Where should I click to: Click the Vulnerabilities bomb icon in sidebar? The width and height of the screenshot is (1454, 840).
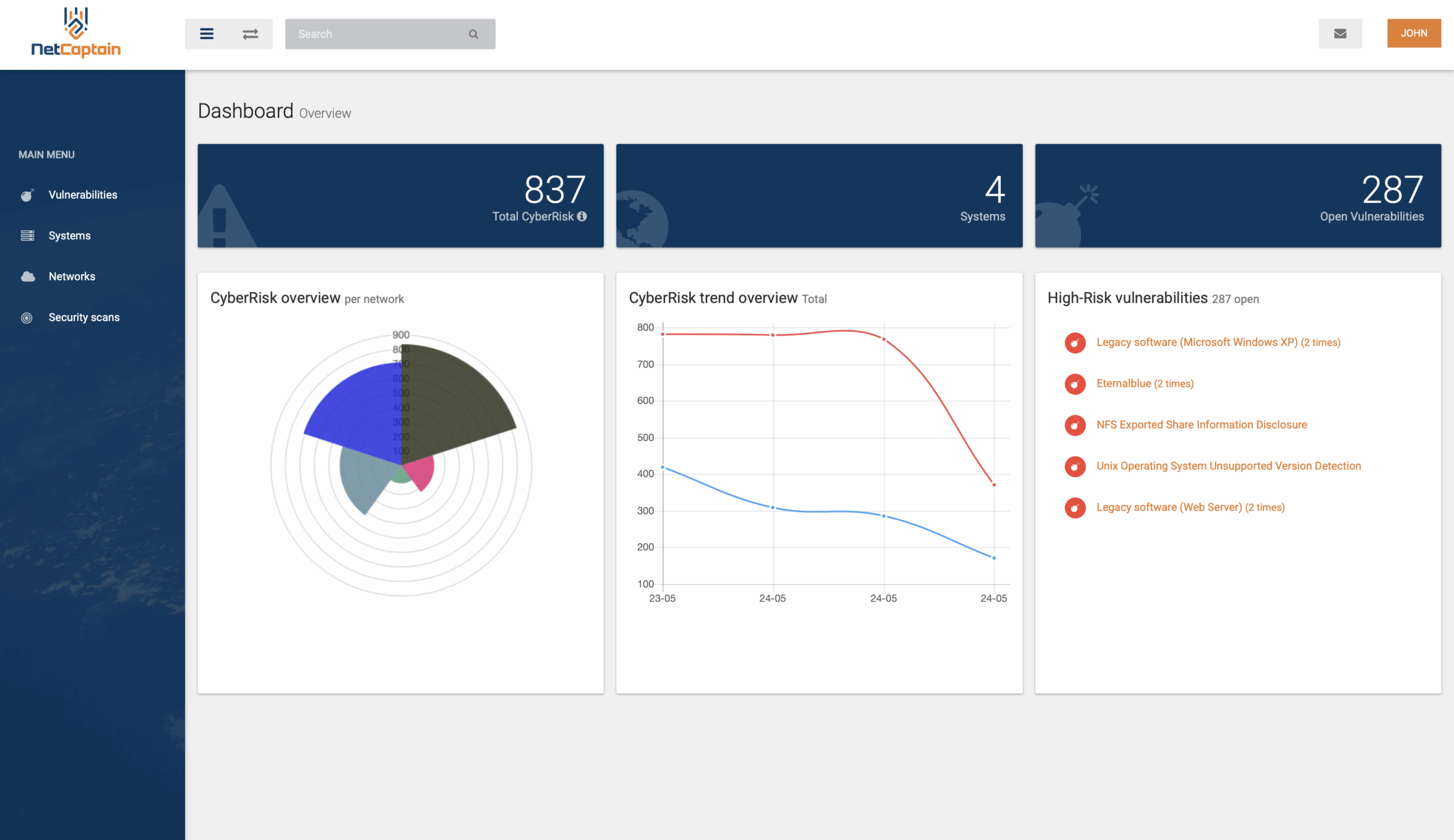(27, 195)
